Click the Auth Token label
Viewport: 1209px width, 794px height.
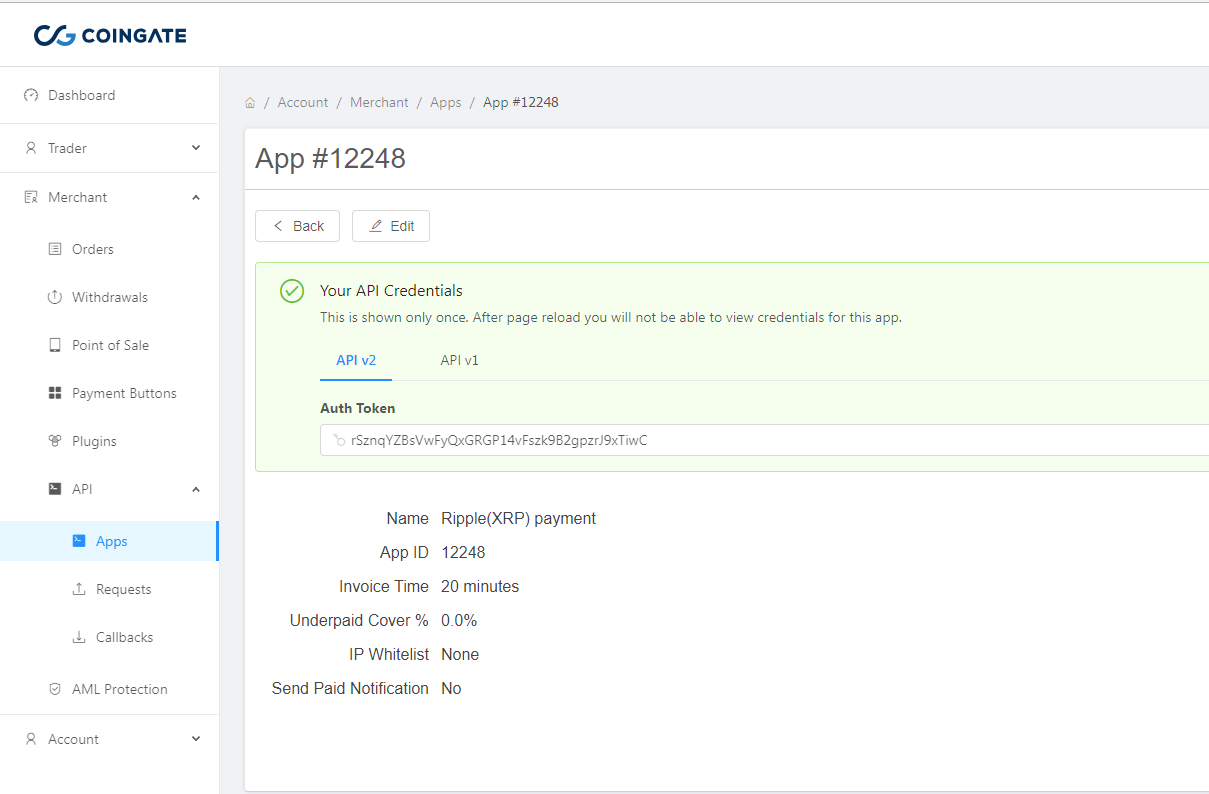pos(357,408)
